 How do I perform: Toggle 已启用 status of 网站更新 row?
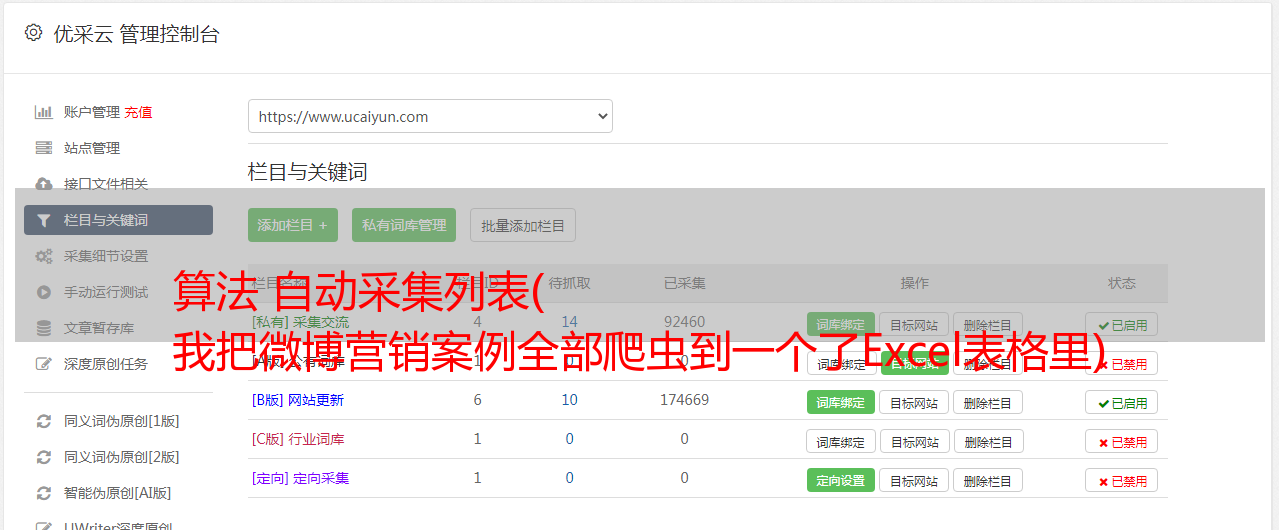pos(1122,403)
